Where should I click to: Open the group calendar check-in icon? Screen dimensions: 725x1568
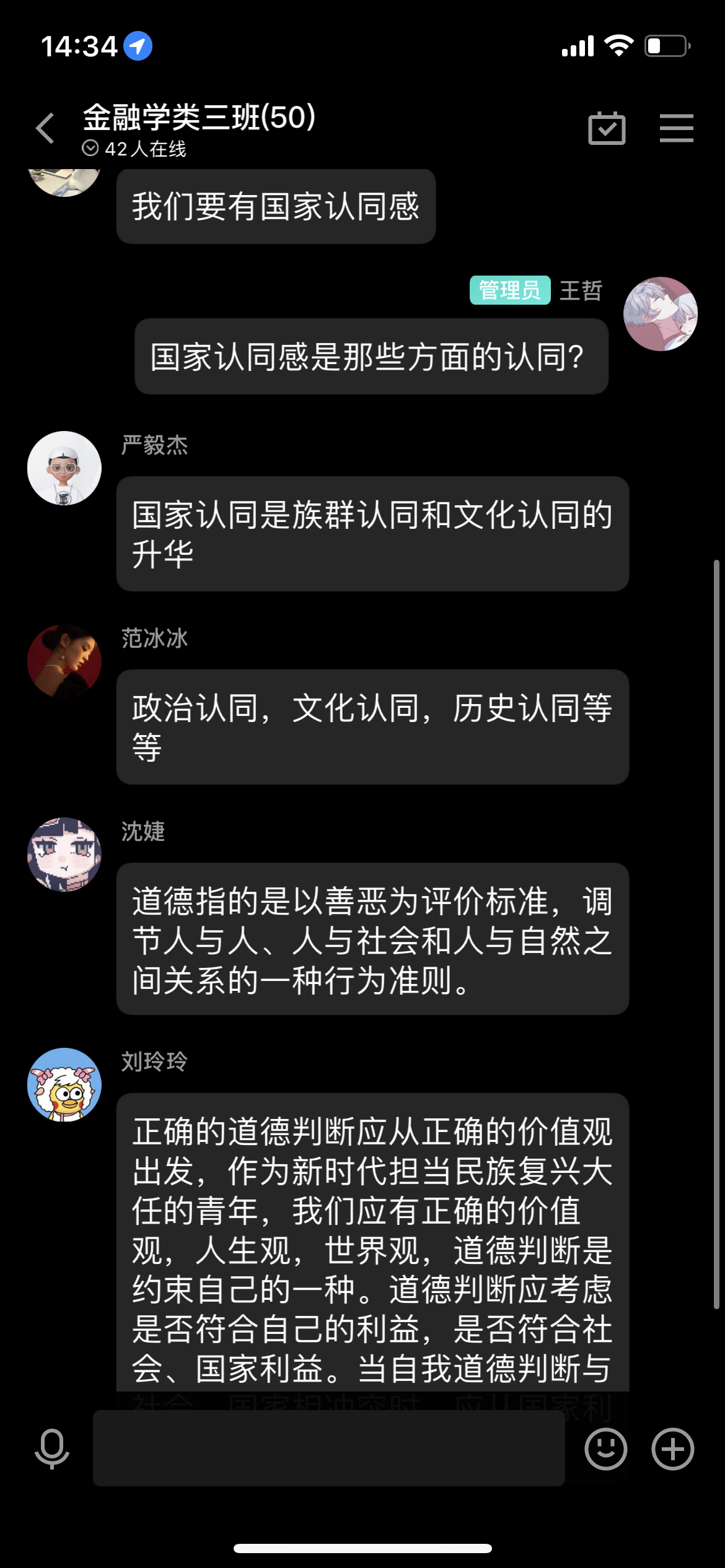click(607, 128)
